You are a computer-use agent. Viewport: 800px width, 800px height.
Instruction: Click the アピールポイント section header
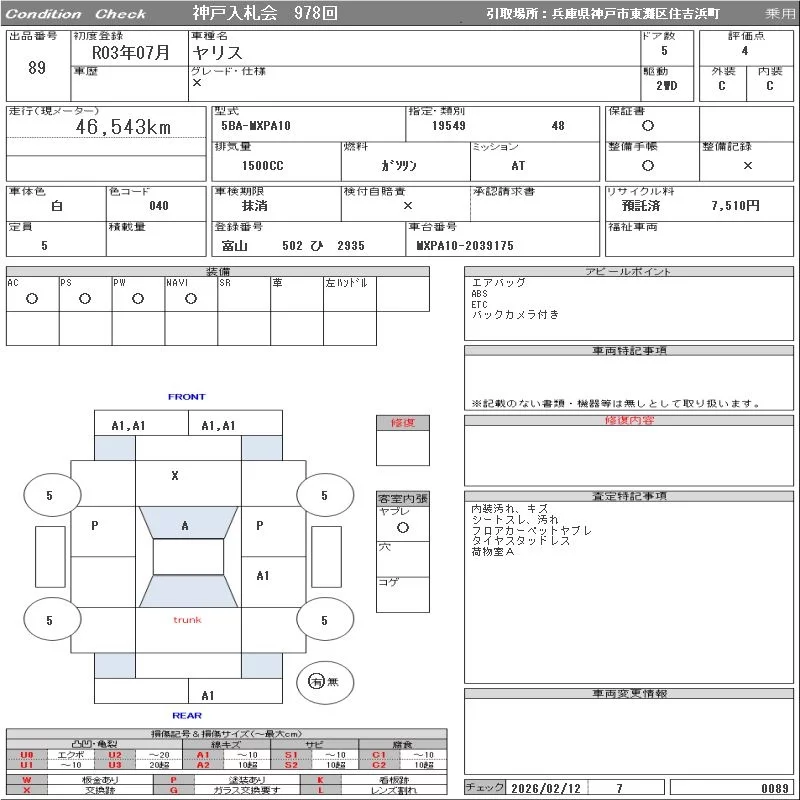click(628, 272)
